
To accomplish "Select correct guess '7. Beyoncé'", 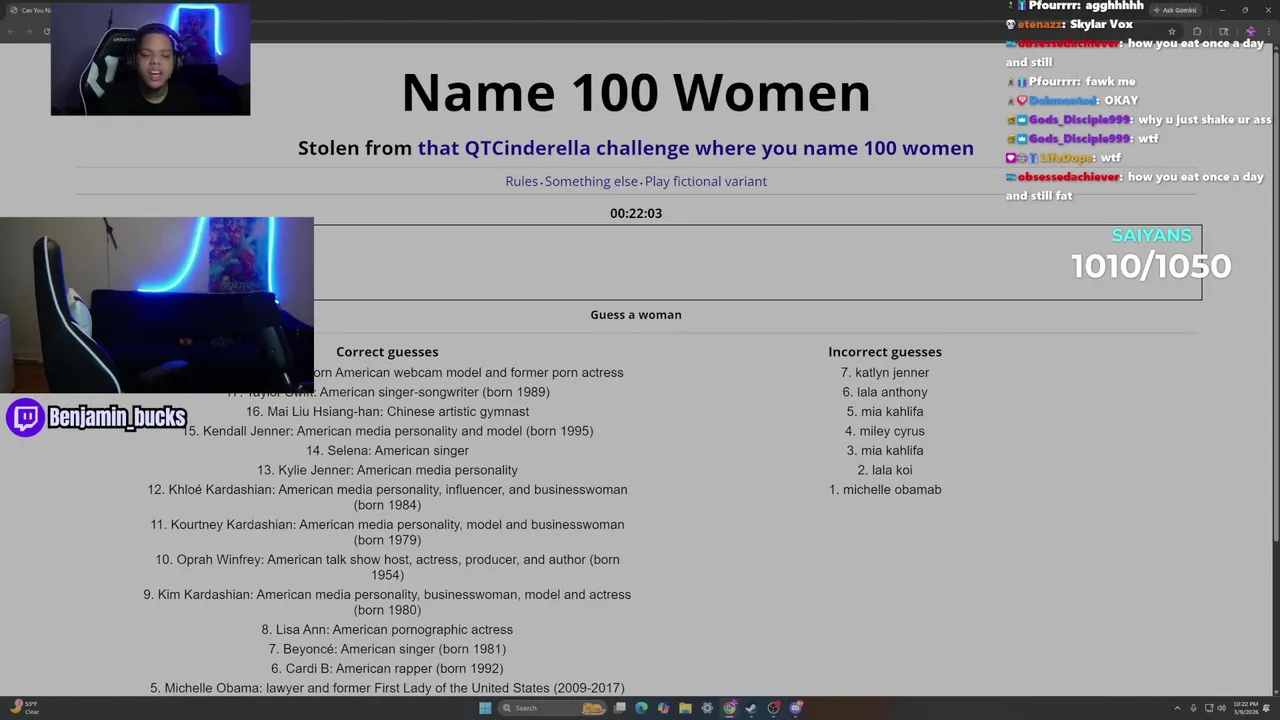I will 387,649.
